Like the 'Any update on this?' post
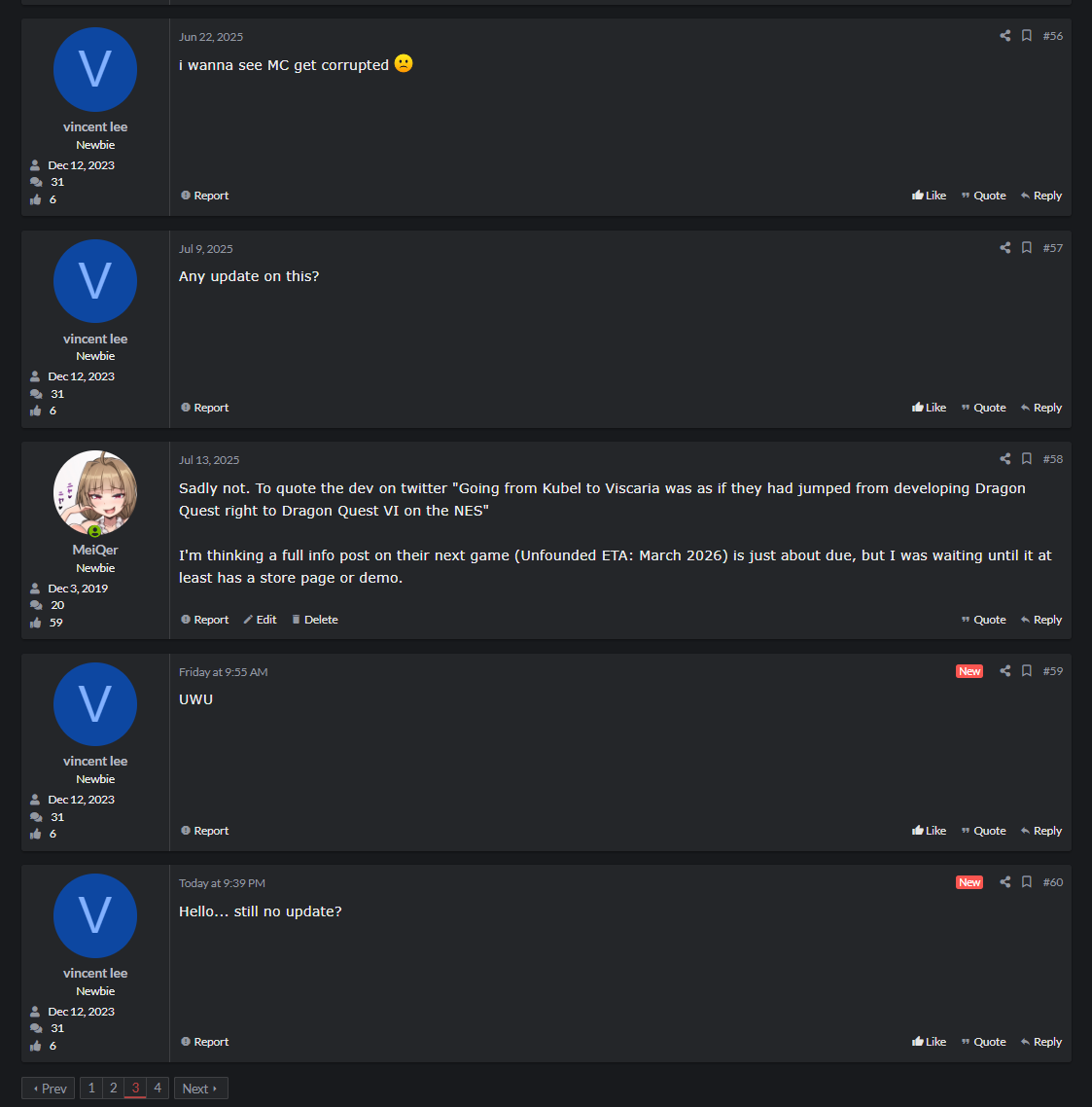Screen dimensions: 1092x1107 929,408
